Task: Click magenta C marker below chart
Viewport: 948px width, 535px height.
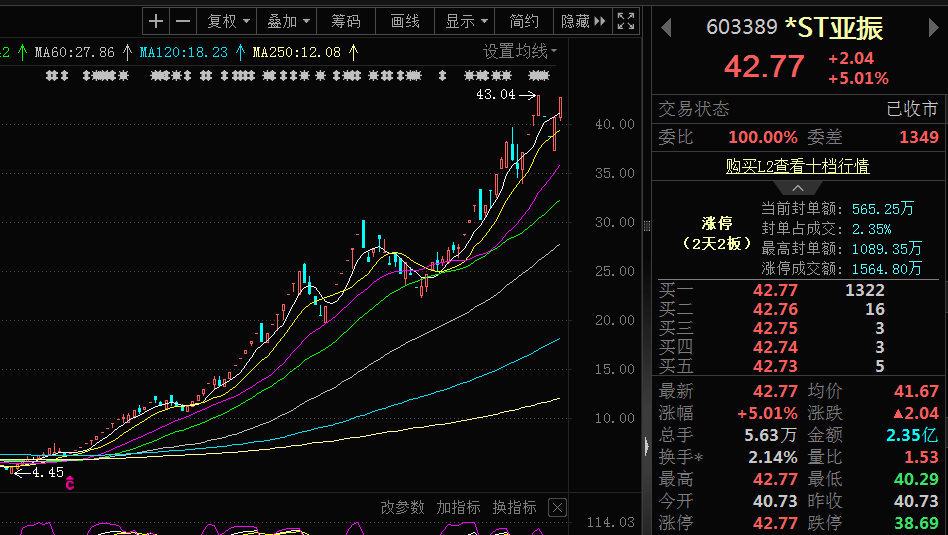Action: 70,482
